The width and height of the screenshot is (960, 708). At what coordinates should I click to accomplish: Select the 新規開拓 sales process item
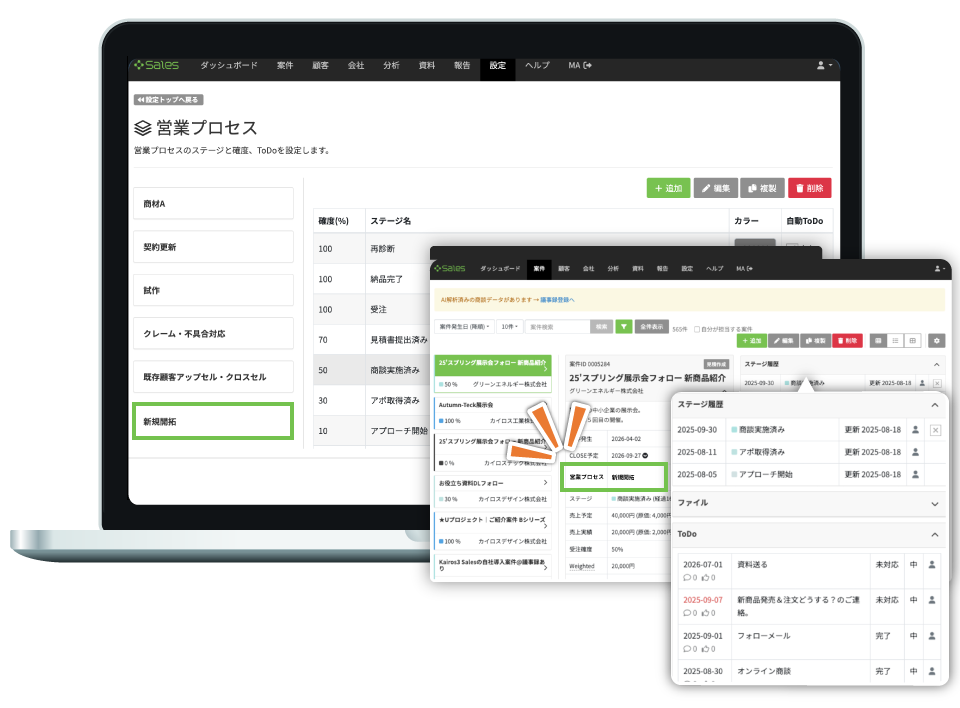213,421
